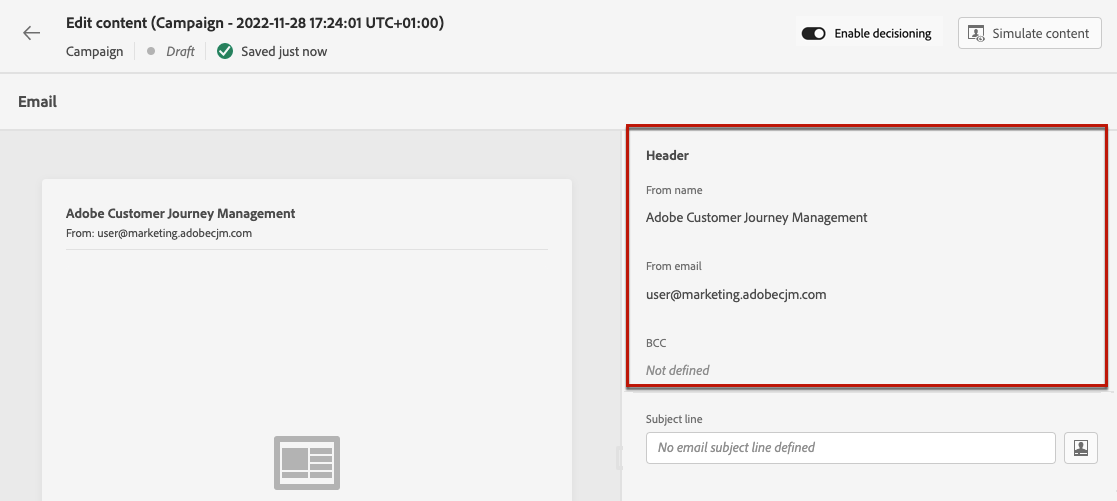Click the BCC Not defined value
1117x501 pixels.
click(x=677, y=371)
